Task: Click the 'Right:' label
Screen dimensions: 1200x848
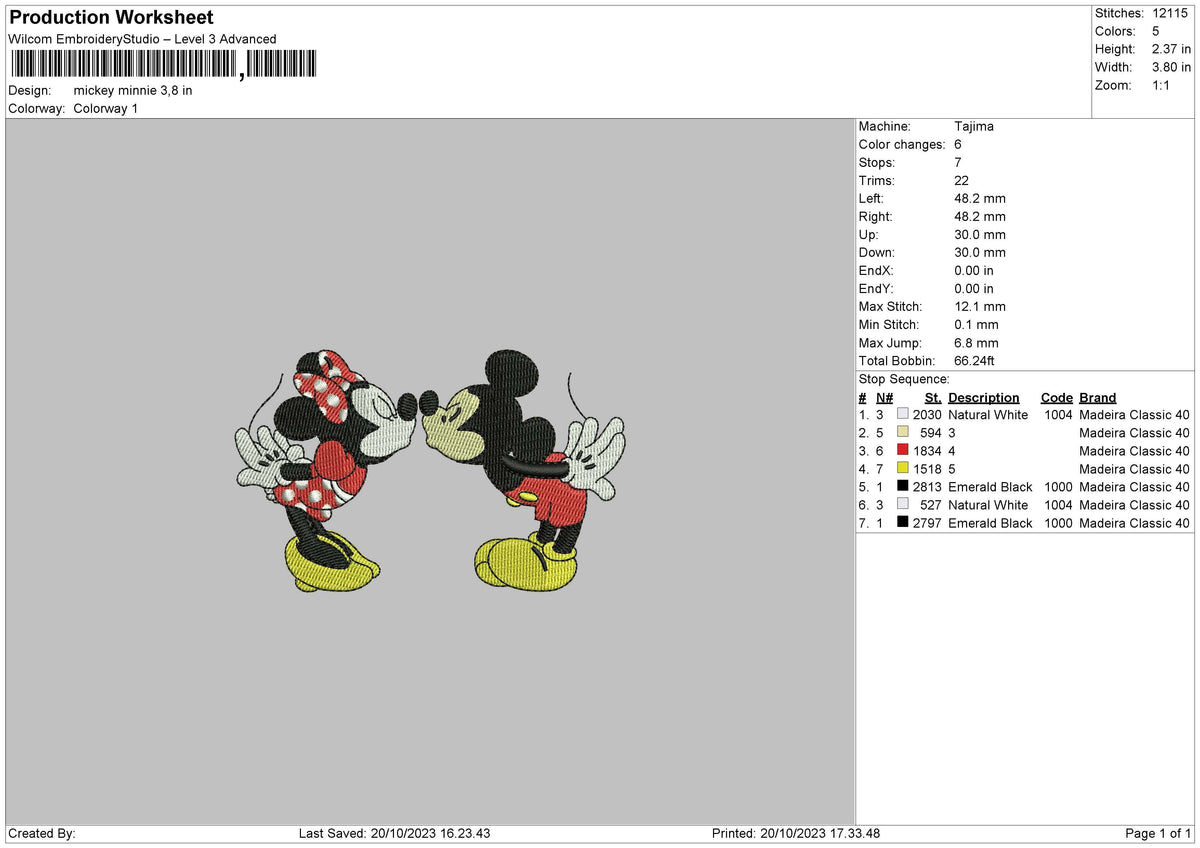Action: pyautogui.click(x=876, y=216)
